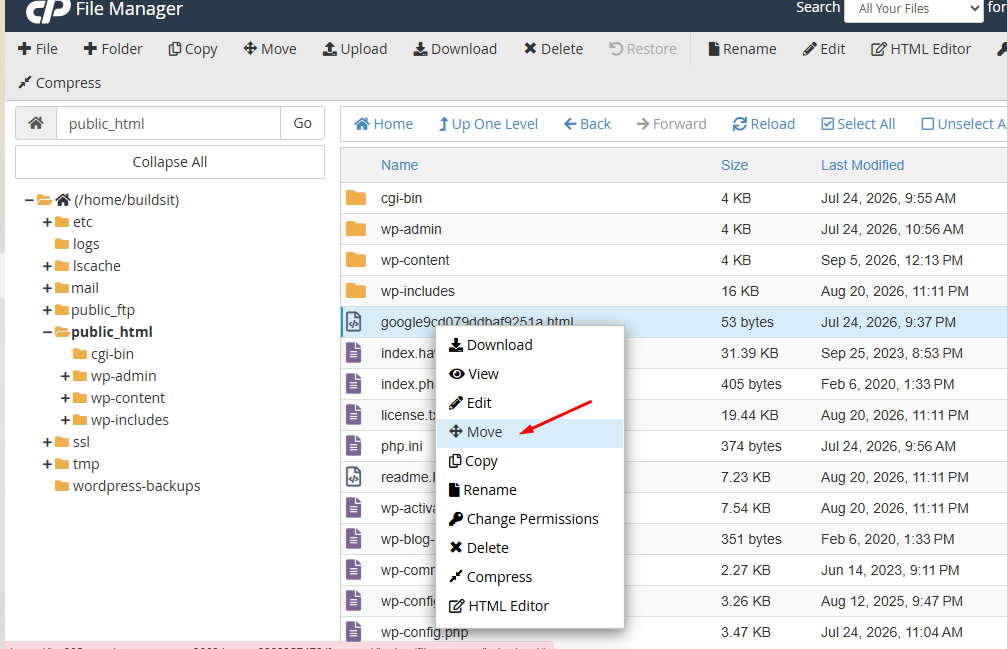1007x649 pixels.
Task: Sort files by Name column
Action: coord(399,165)
